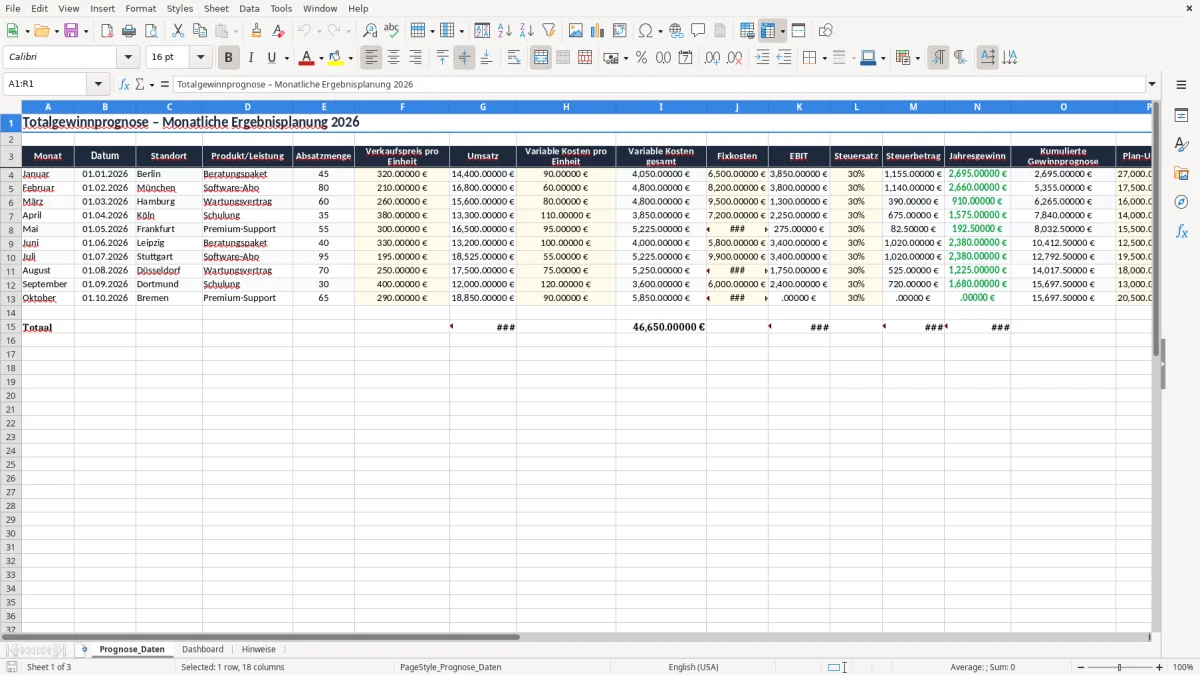Screen dimensions: 1200x675
Task: Click the formula input line
Action: 659,85
